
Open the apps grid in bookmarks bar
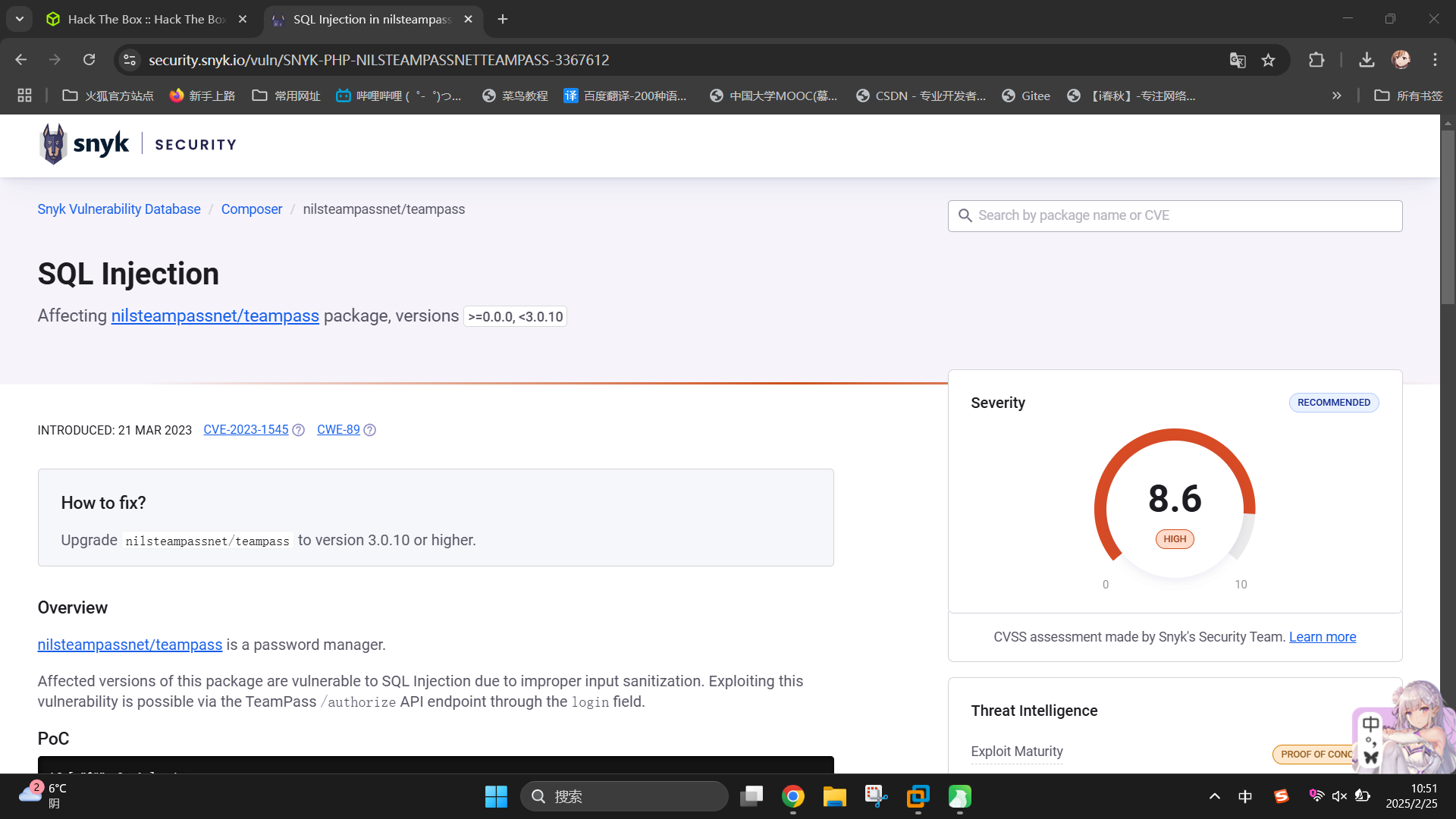click(25, 96)
